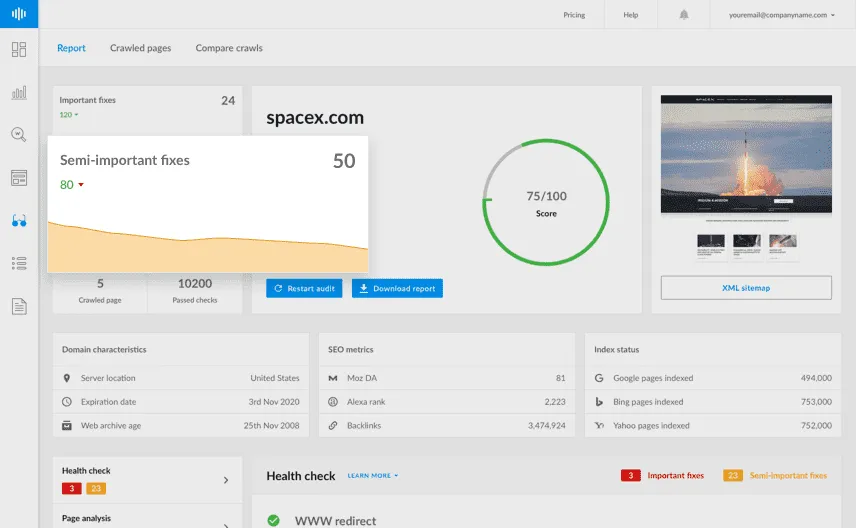Click the red 3 badge in Health check sidebar
Image resolution: width=856 pixels, height=528 pixels.
pos(72,488)
